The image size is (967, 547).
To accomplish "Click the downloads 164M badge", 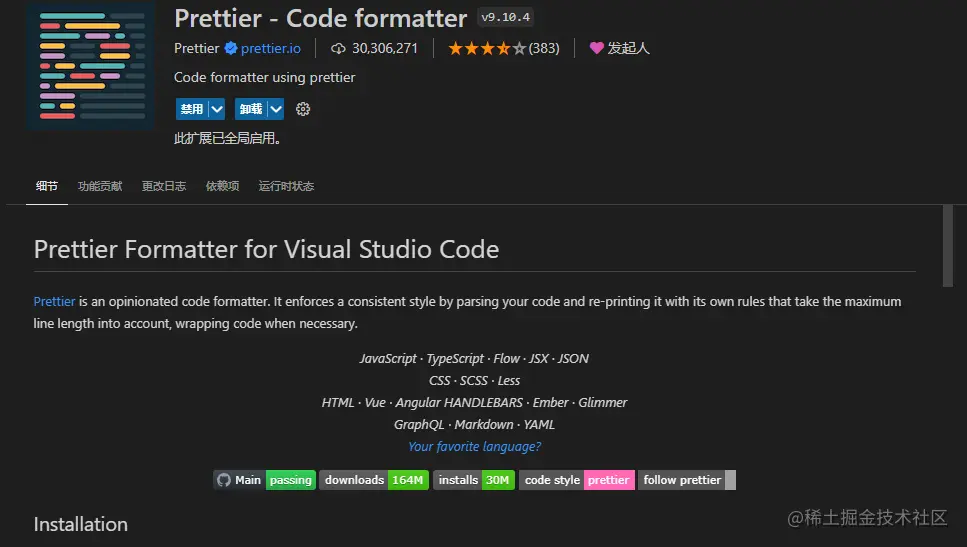I will 374,480.
